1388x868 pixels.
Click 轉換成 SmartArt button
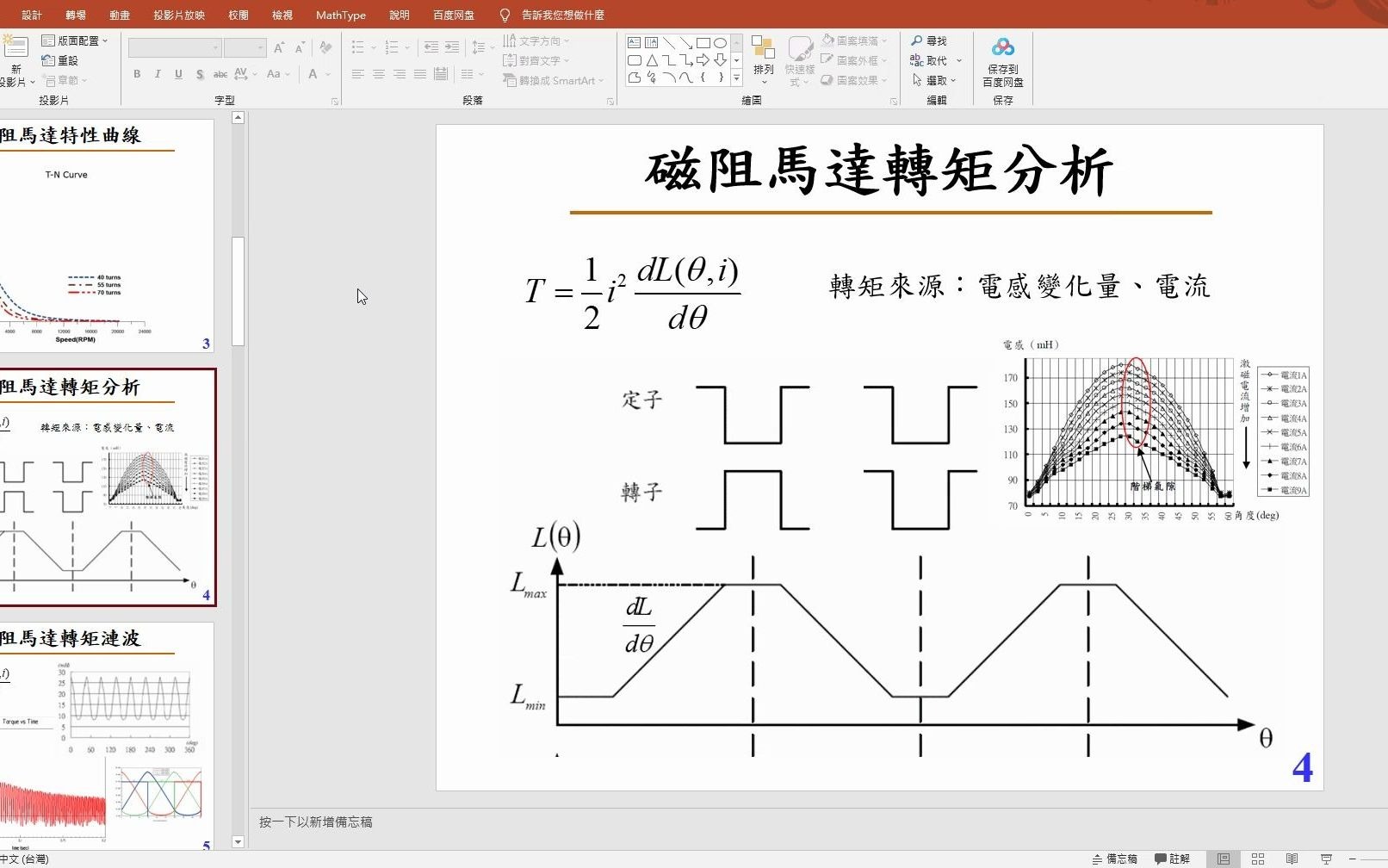pyautogui.click(x=554, y=80)
